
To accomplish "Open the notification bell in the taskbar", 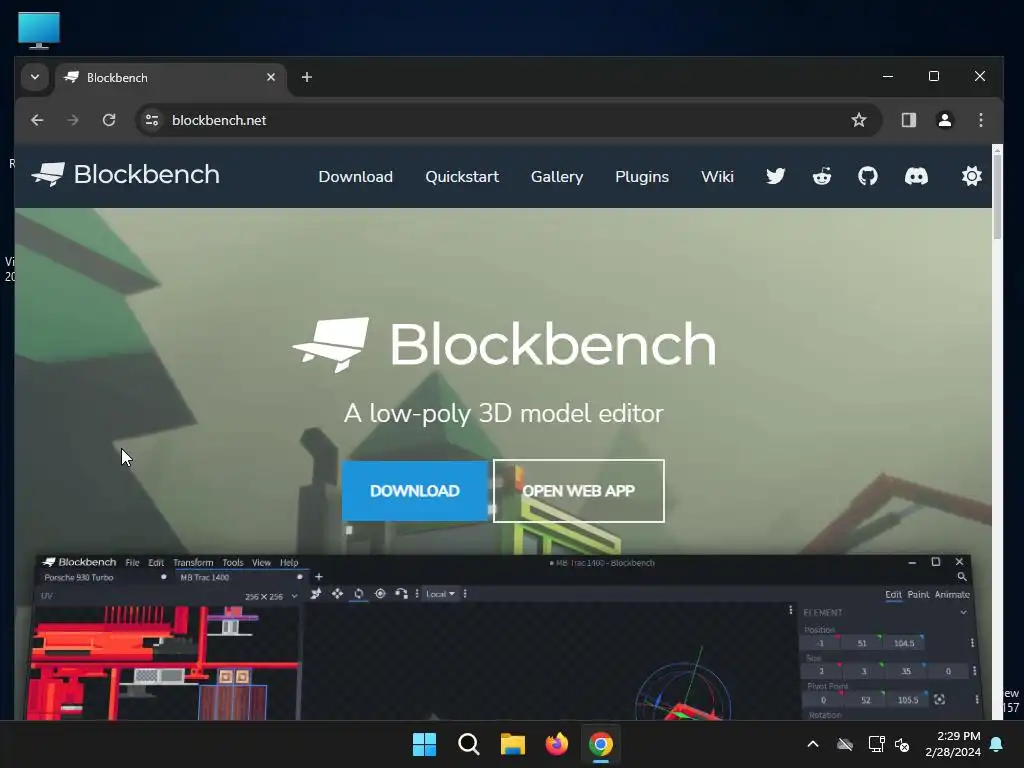I will [x=997, y=744].
